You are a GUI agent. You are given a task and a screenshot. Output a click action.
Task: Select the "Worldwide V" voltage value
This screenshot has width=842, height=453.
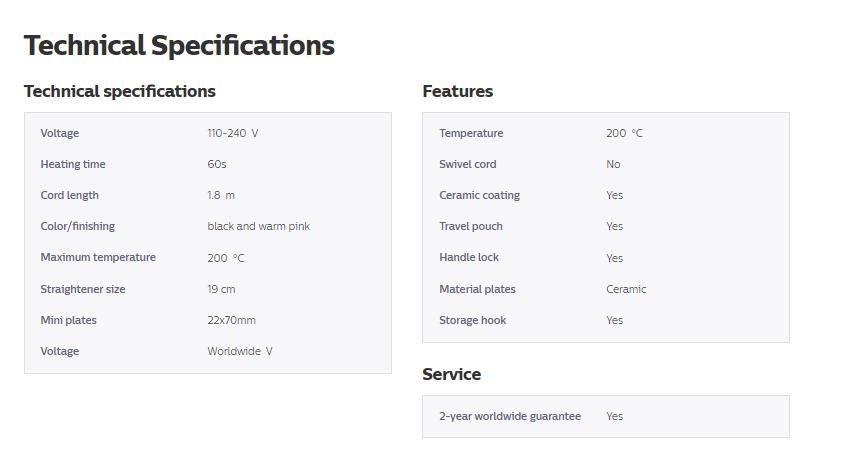pyautogui.click(x=240, y=351)
